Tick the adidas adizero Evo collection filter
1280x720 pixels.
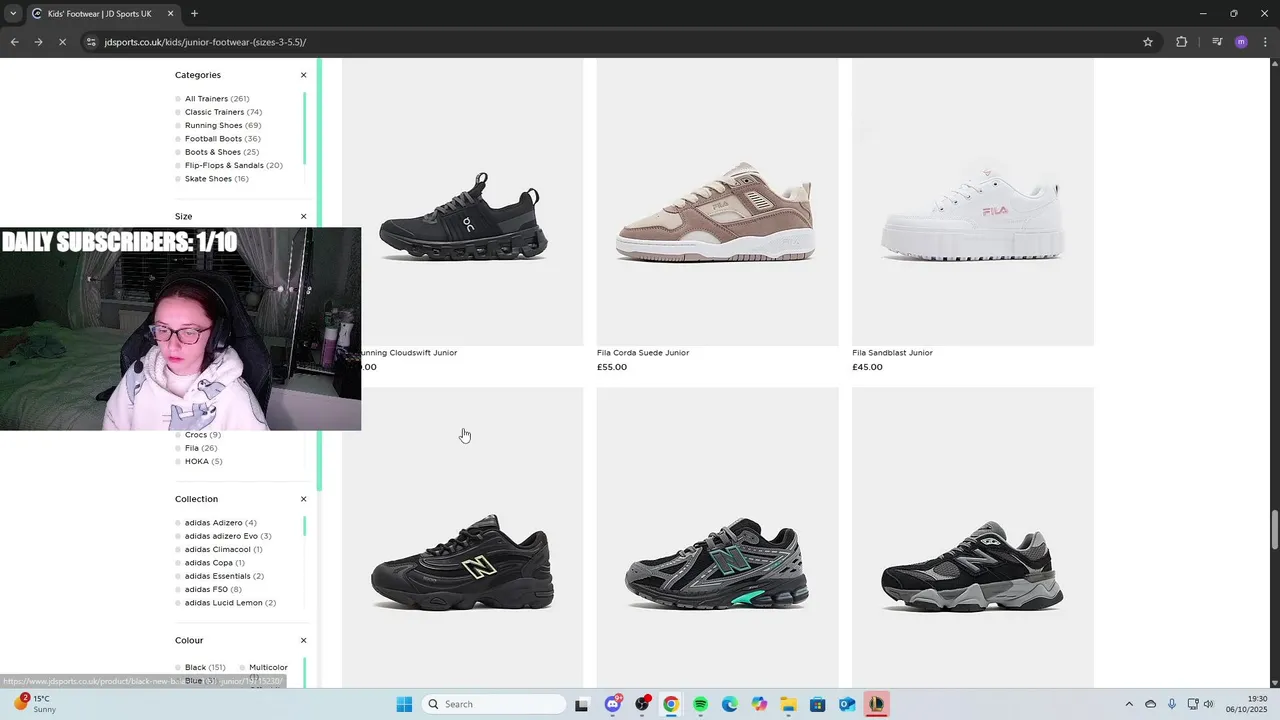[x=178, y=536]
